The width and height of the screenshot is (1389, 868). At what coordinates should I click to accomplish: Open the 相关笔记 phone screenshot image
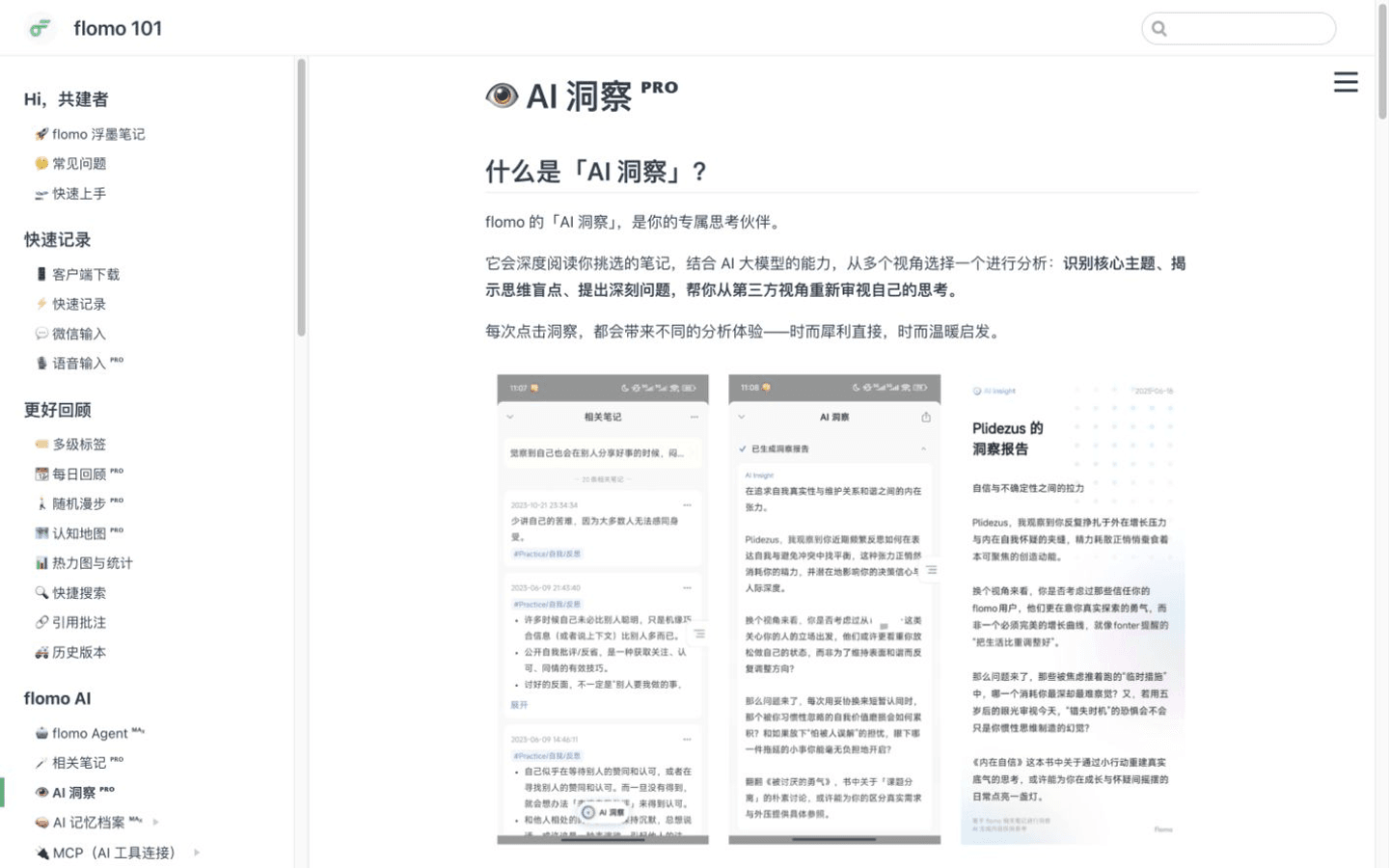(603, 610)
